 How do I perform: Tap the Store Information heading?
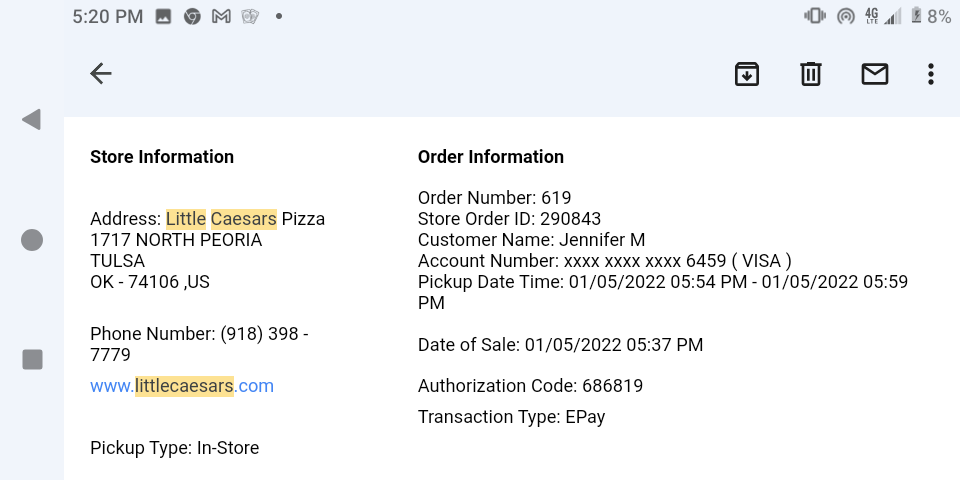click(162, 157)
